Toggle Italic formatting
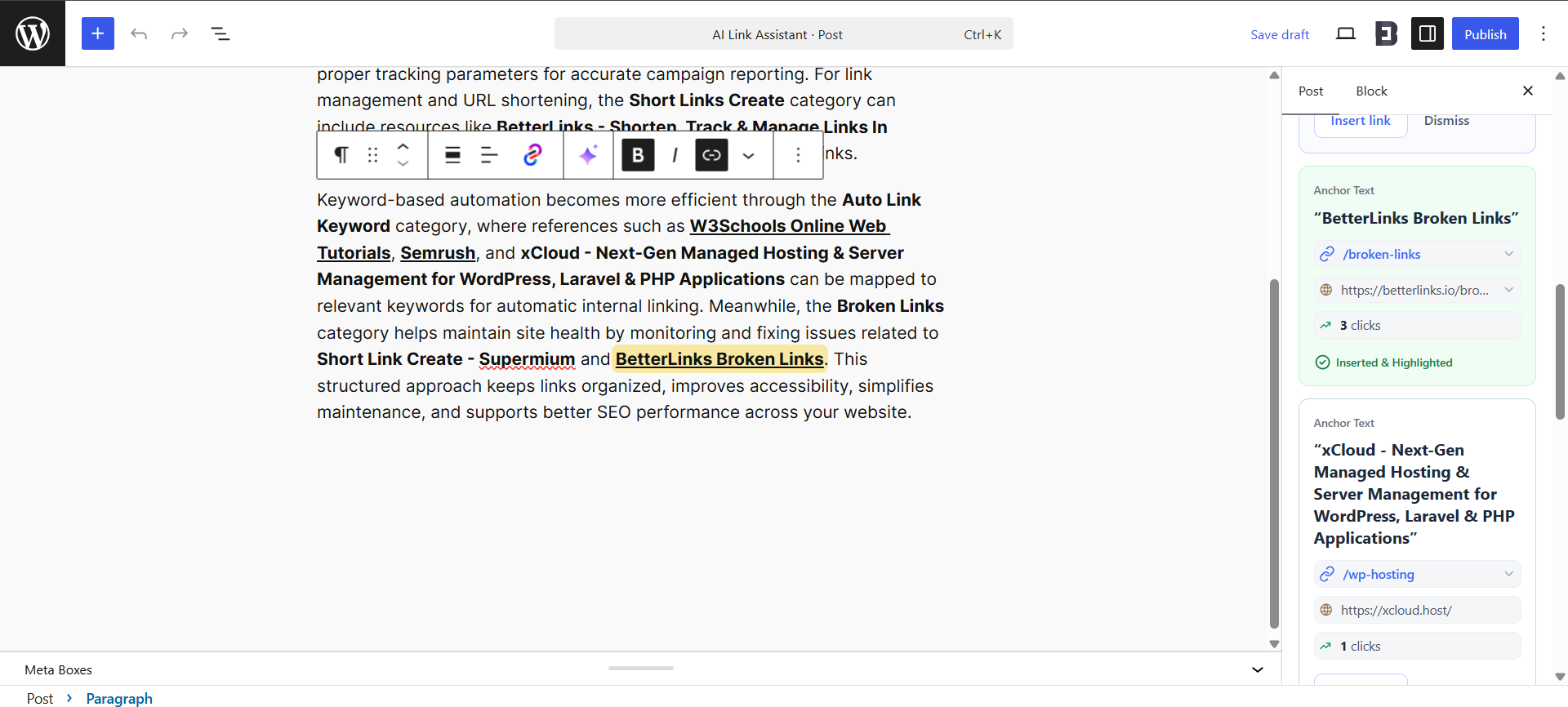The image size is (1568, 707). pos(675,155)
